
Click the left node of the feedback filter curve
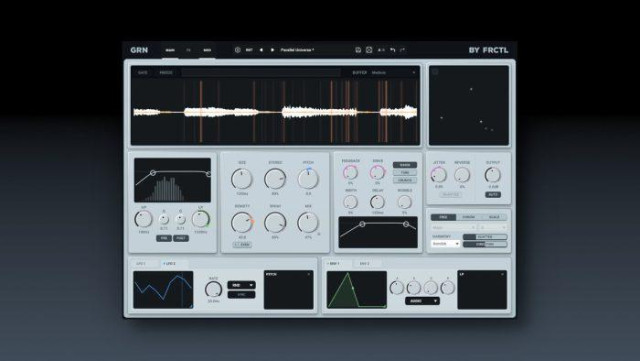click(x=362, y=224)
